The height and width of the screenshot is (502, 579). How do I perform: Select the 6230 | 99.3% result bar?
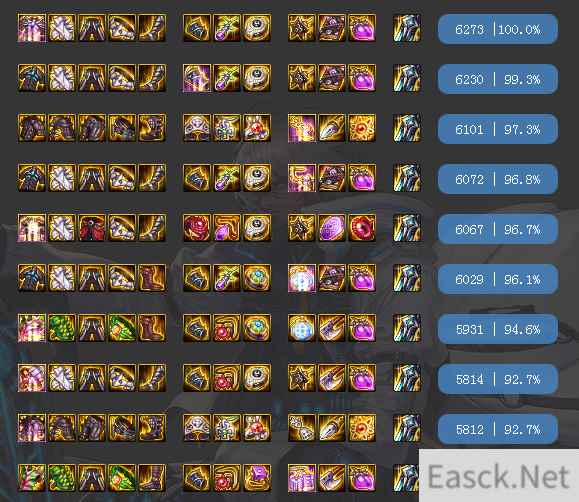497,79
